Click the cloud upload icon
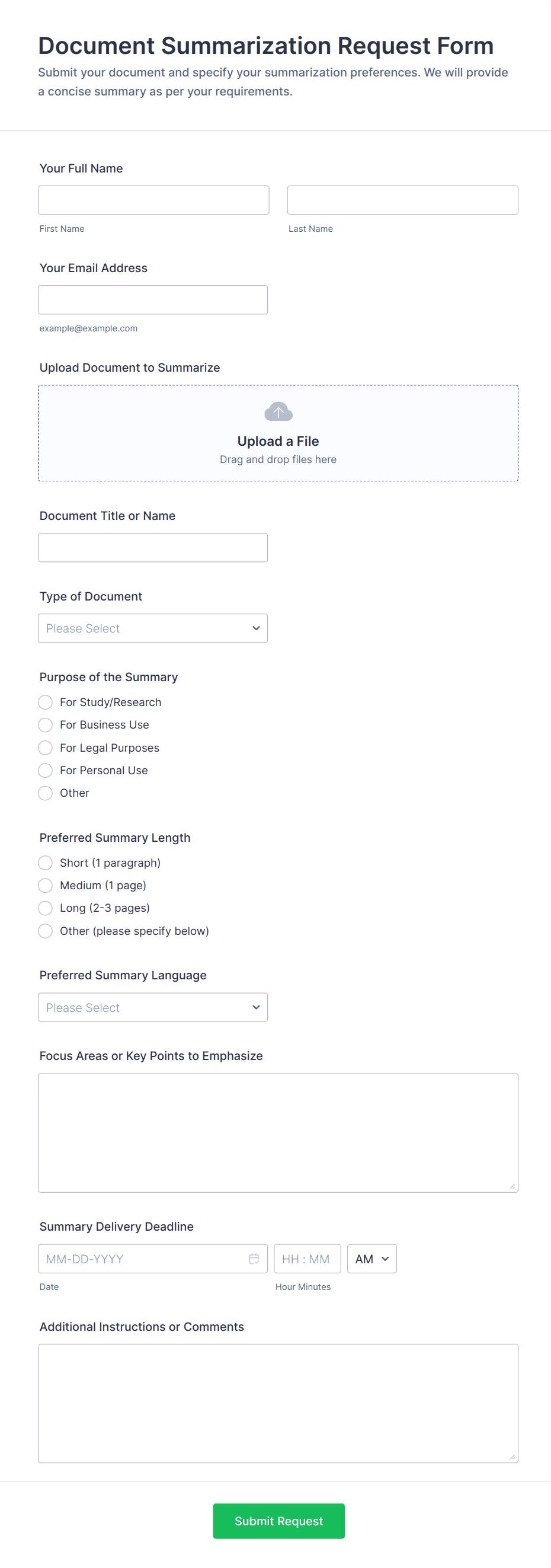Viewport: 551px width, 1568px height. 278,412
